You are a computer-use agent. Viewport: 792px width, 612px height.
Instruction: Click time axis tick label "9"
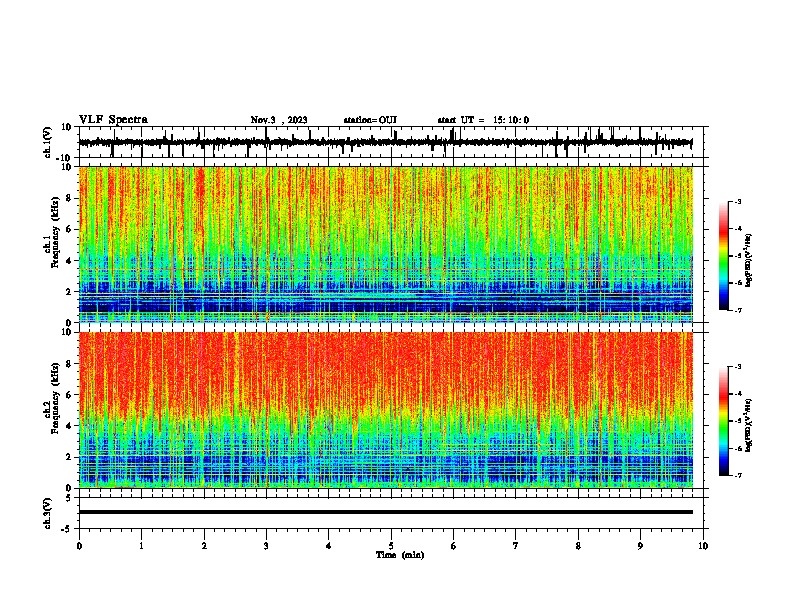(x=640, y=546)
